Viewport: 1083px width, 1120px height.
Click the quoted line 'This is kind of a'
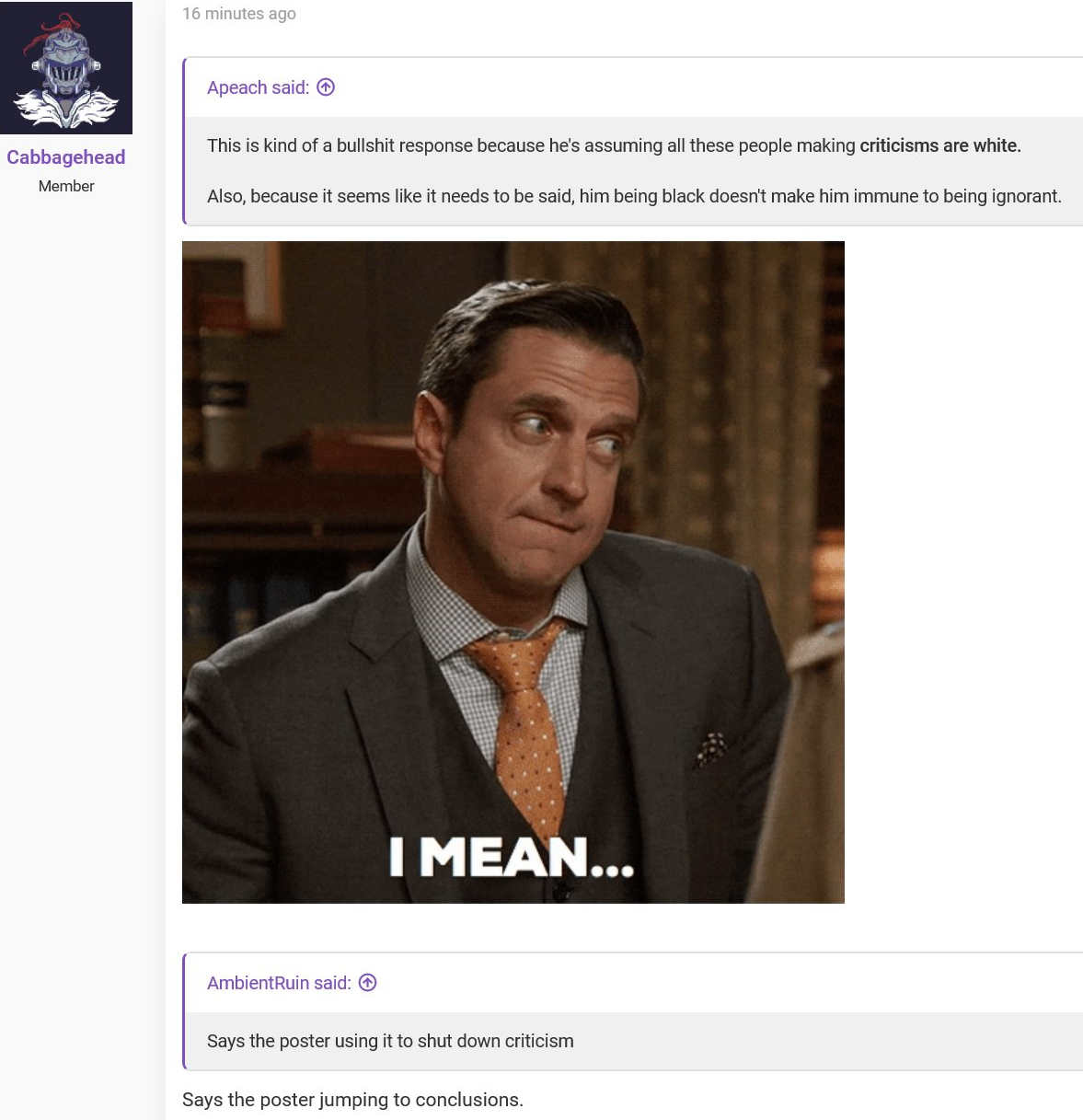[x=614, y=145]
